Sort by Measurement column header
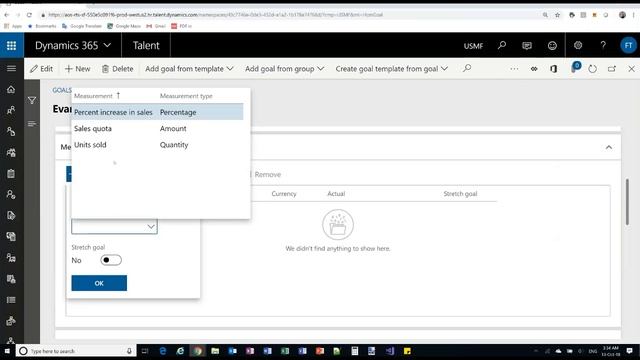640x360 pixels. 97,96
